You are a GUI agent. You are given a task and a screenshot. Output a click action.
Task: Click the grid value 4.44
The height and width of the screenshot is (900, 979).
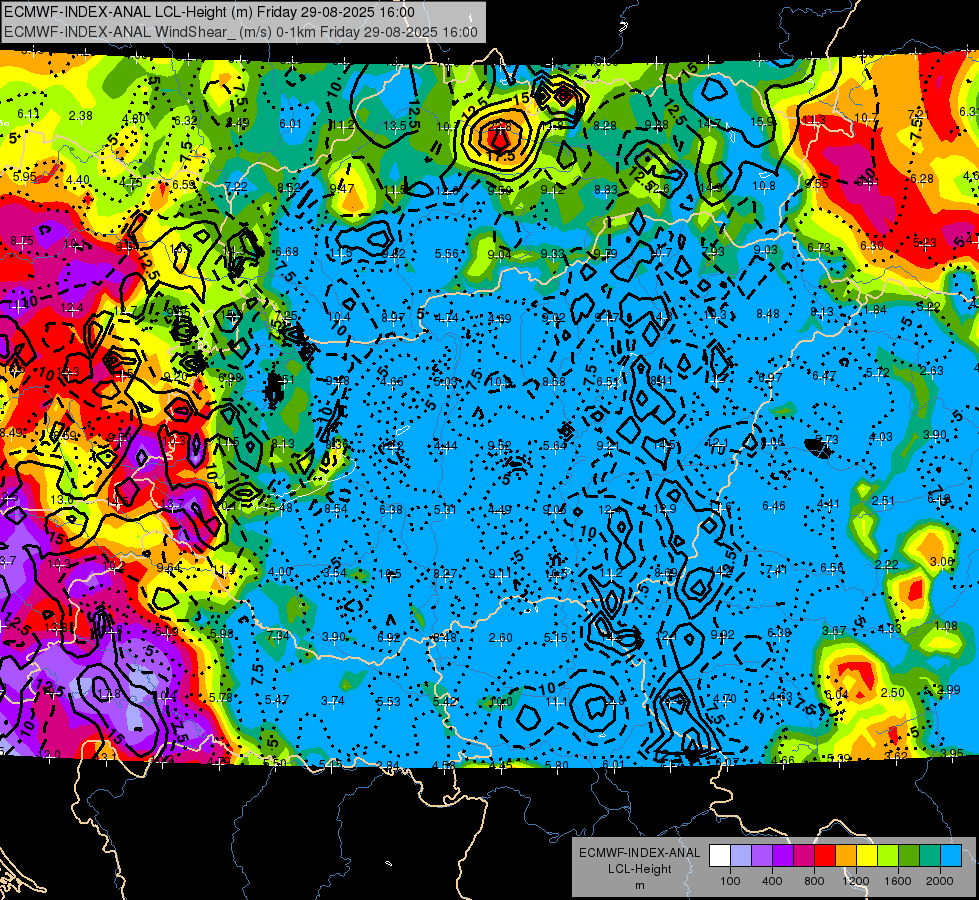445,446
